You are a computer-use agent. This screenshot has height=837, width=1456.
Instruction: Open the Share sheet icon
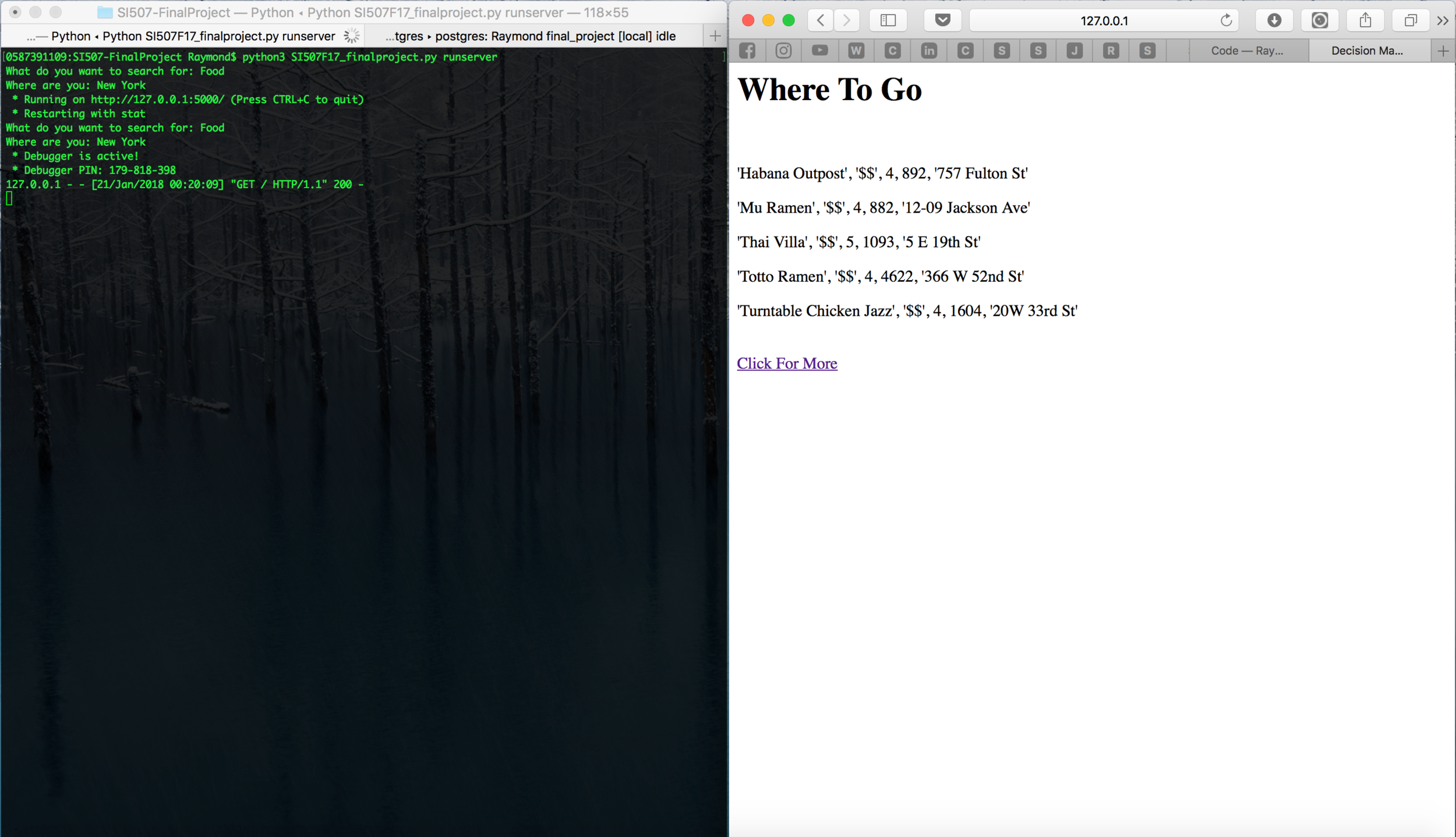(1365, 21)
